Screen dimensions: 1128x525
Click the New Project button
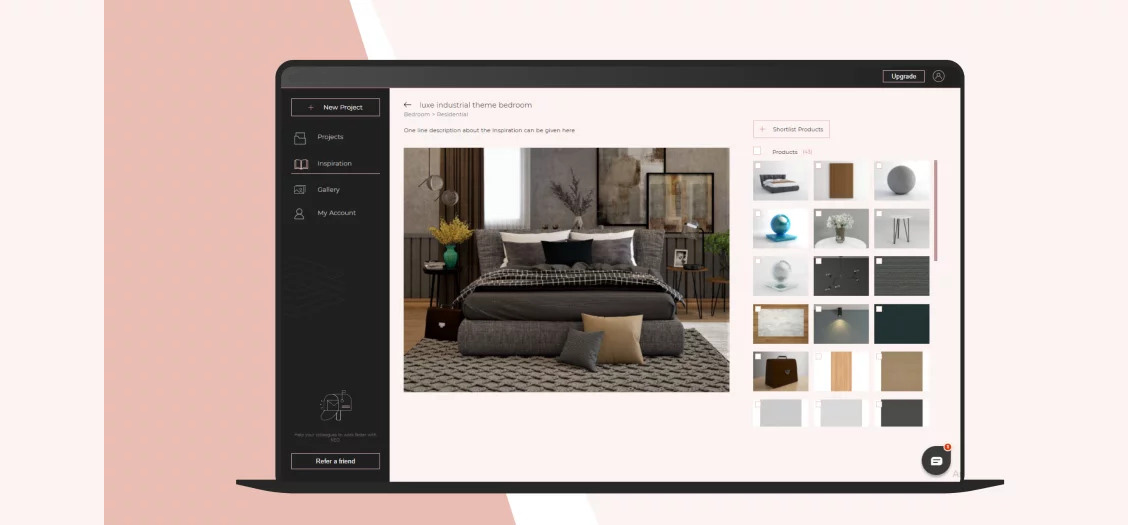click(x=335, y=107)
